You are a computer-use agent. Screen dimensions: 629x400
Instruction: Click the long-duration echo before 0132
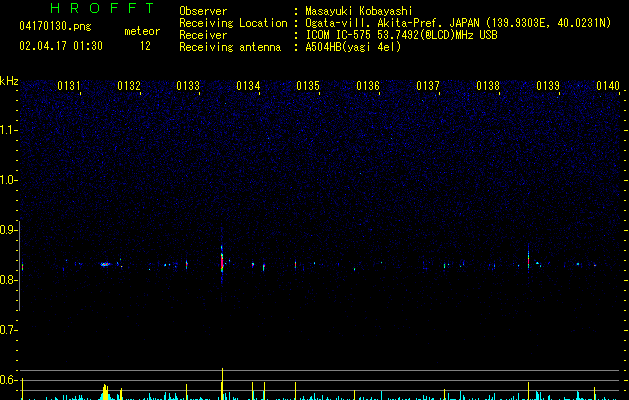(x=105, y=264)
